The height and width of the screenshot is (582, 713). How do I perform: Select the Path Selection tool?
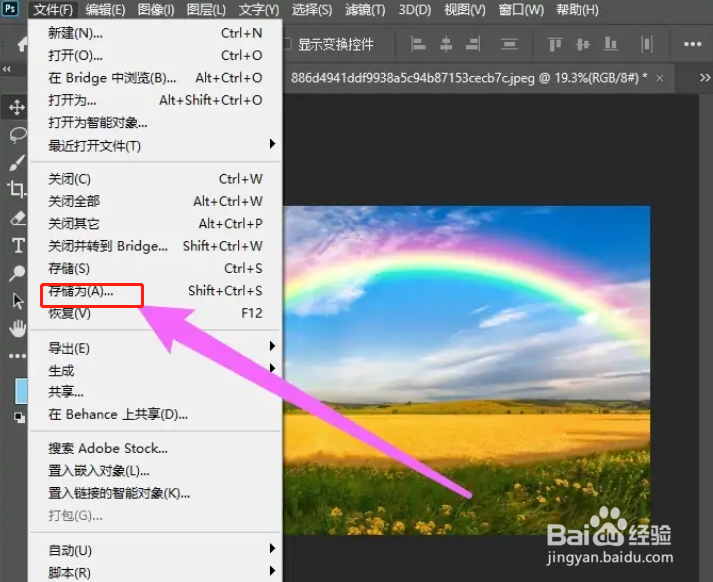click(x=18, y=301)
